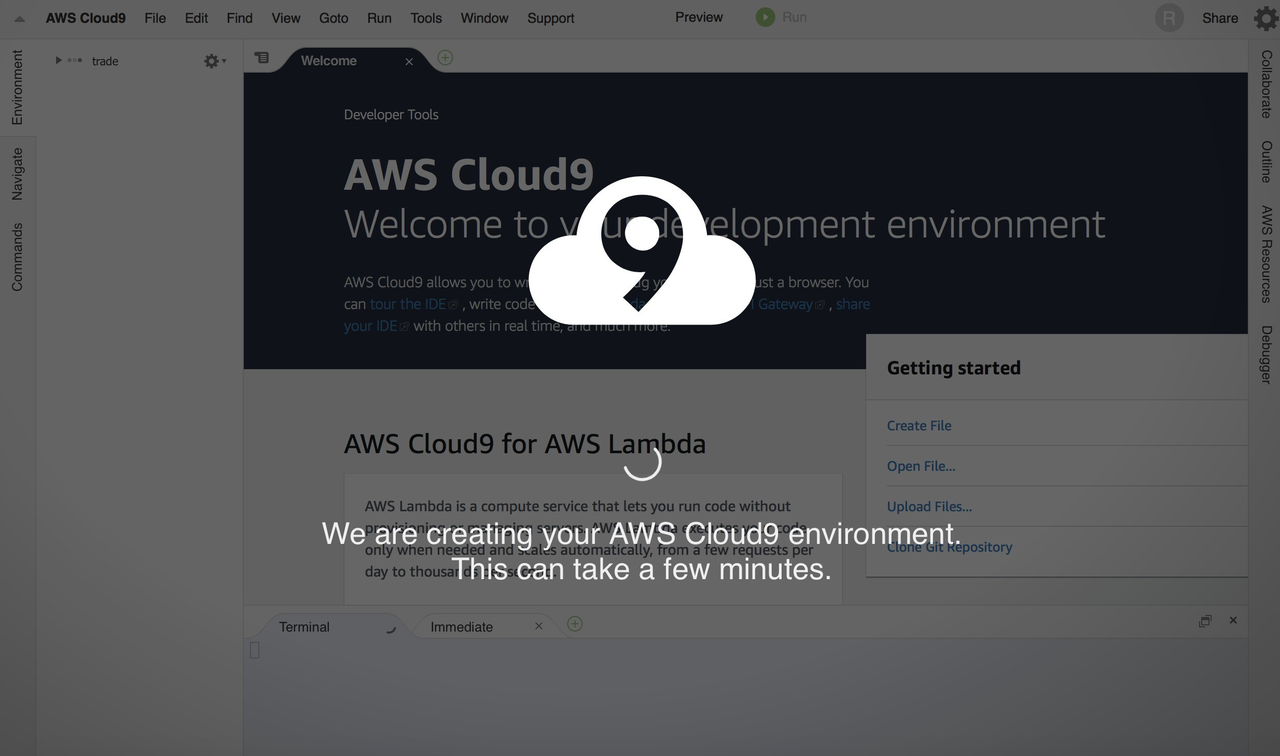Click the Upload Files... link
Image resolution: width=1280 pixels, height=756 pixels.
(929, 506)
